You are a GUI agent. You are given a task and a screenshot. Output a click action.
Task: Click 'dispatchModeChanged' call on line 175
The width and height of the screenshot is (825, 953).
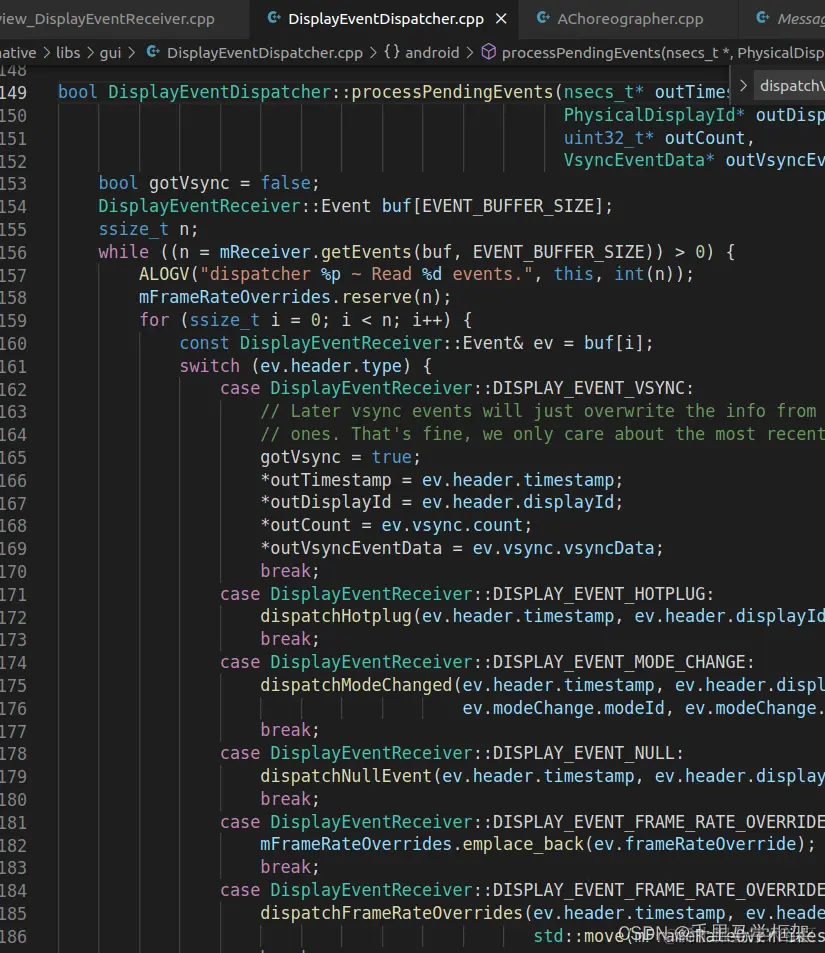356,685
